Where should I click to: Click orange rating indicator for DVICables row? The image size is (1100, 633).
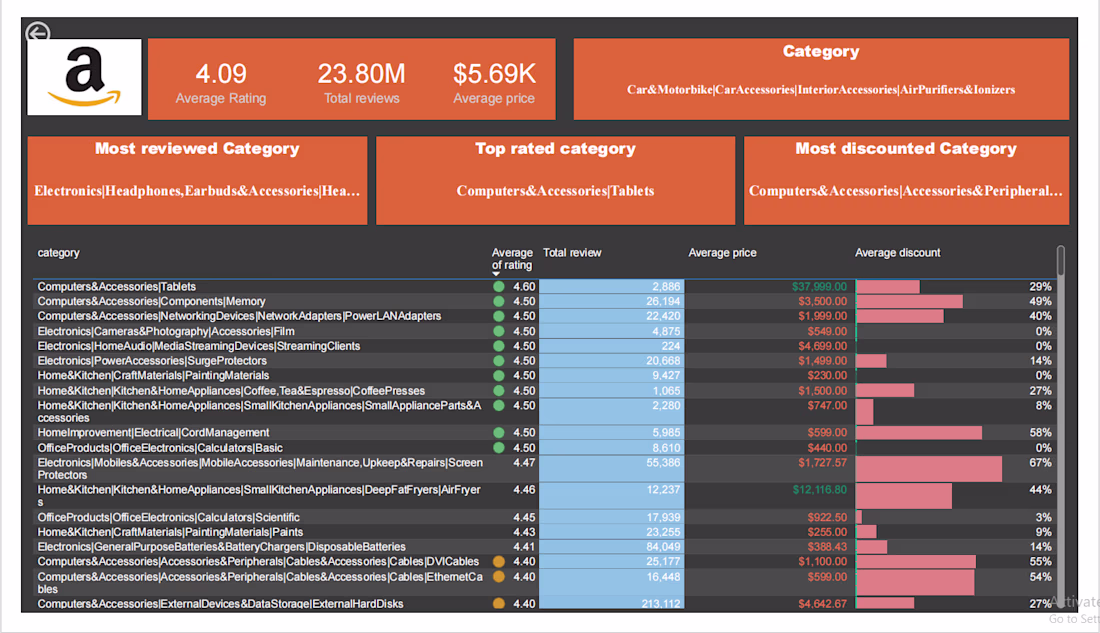(x=499, y=561)
